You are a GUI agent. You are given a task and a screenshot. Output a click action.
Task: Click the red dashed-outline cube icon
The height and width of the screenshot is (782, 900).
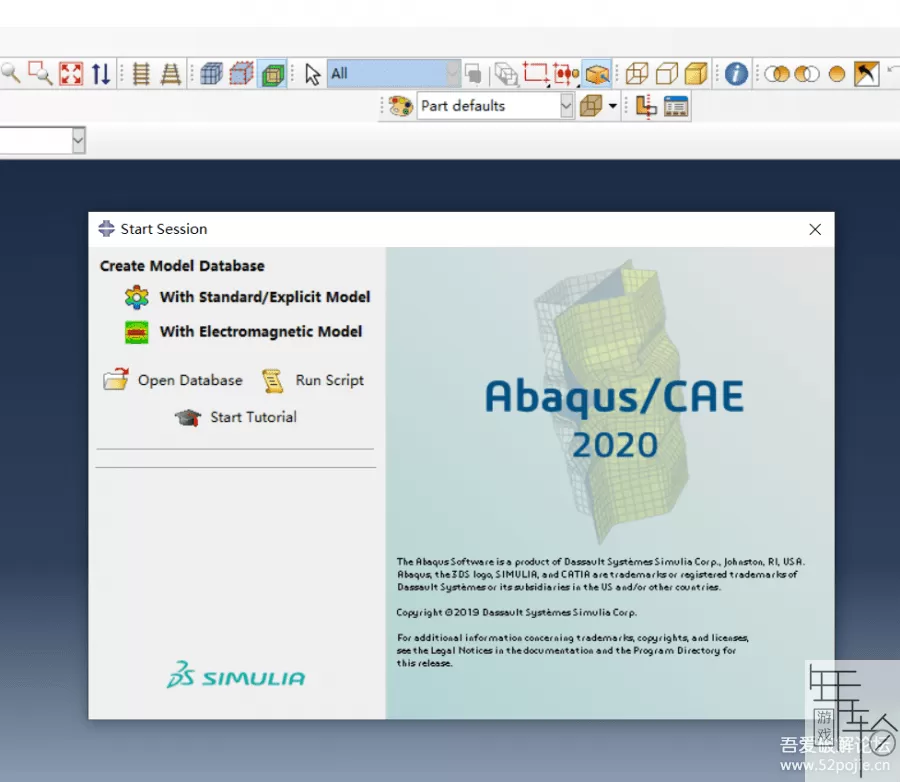point(242,74)
